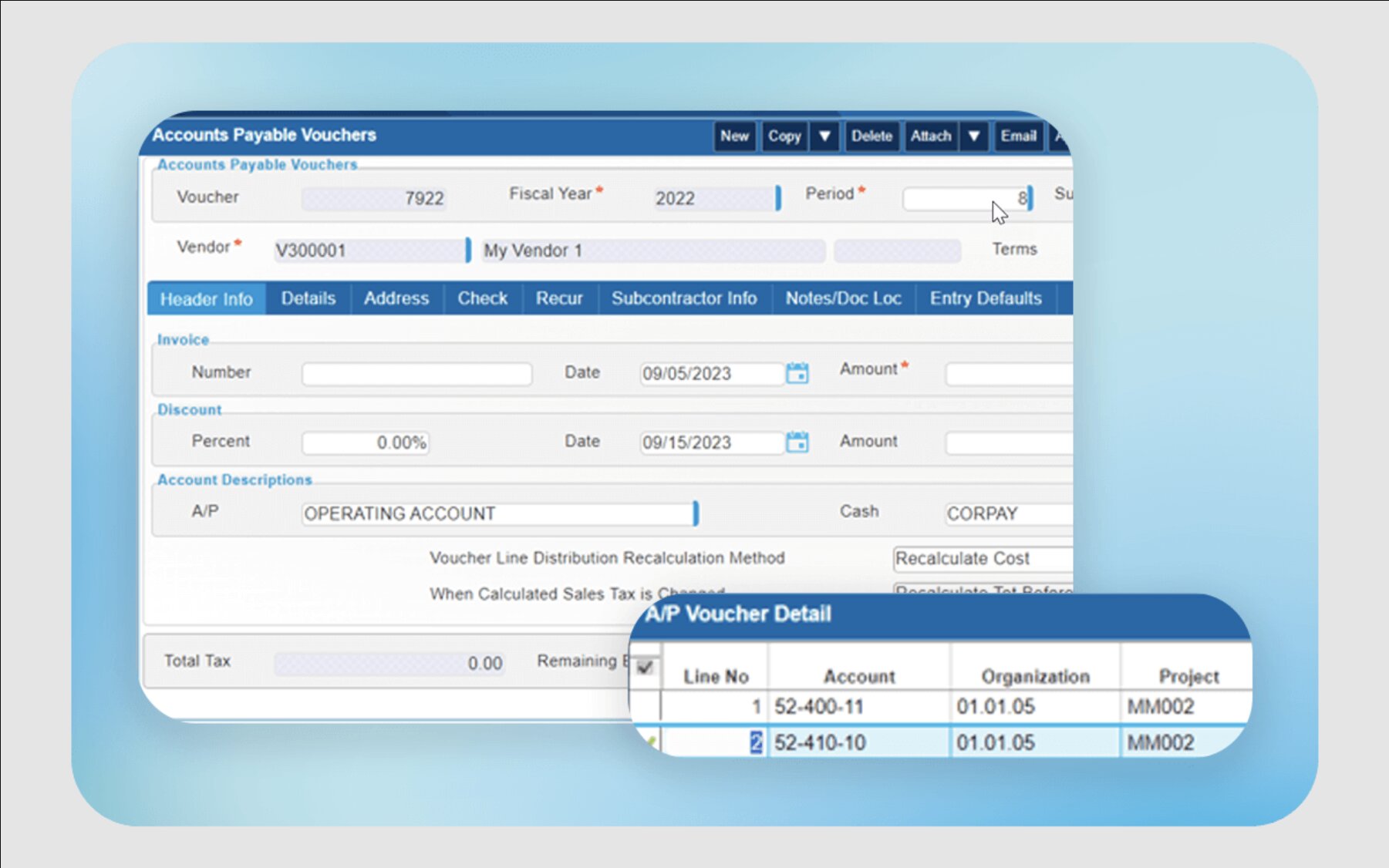Click the New voucher button
Image resolution: width=1389 pixels, height=868 pixels.
734,136
